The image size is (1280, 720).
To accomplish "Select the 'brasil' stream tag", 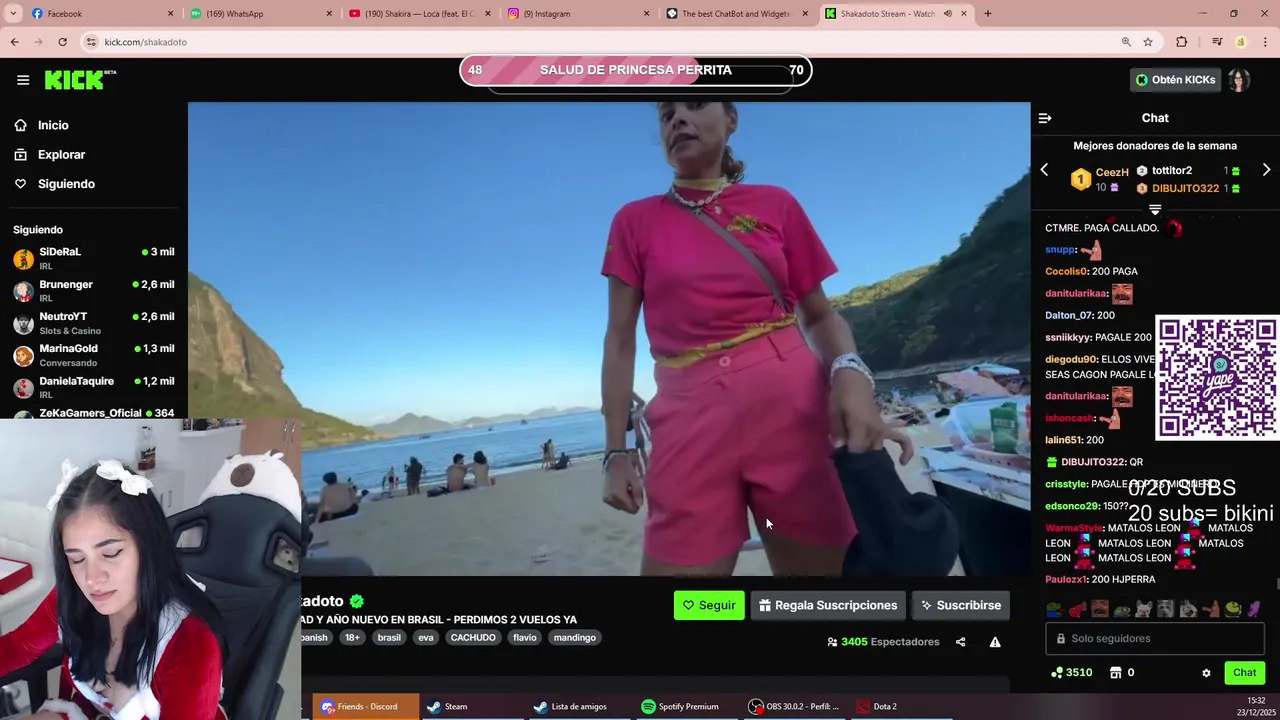I will coord(389,638).
